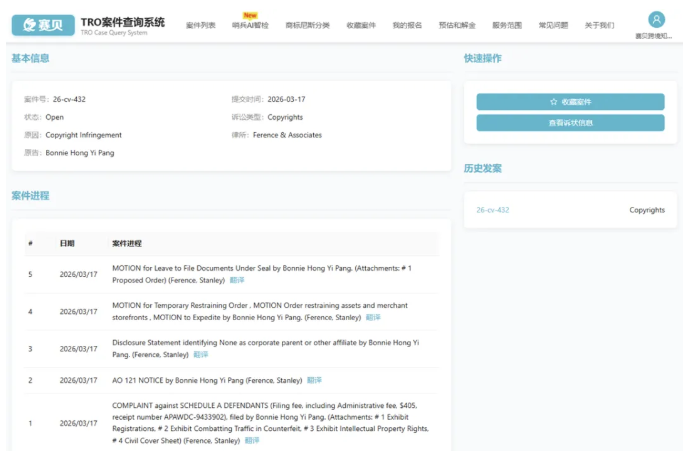Open 常见问题 page
This screenshot has width=687, height=459.
coord(553,25)
